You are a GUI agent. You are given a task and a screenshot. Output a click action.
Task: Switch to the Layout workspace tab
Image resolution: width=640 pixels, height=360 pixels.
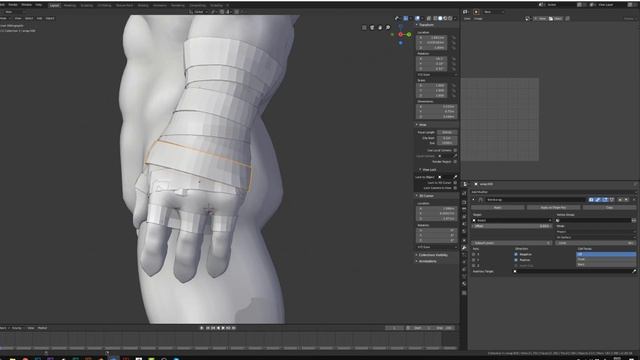[54, 5]
